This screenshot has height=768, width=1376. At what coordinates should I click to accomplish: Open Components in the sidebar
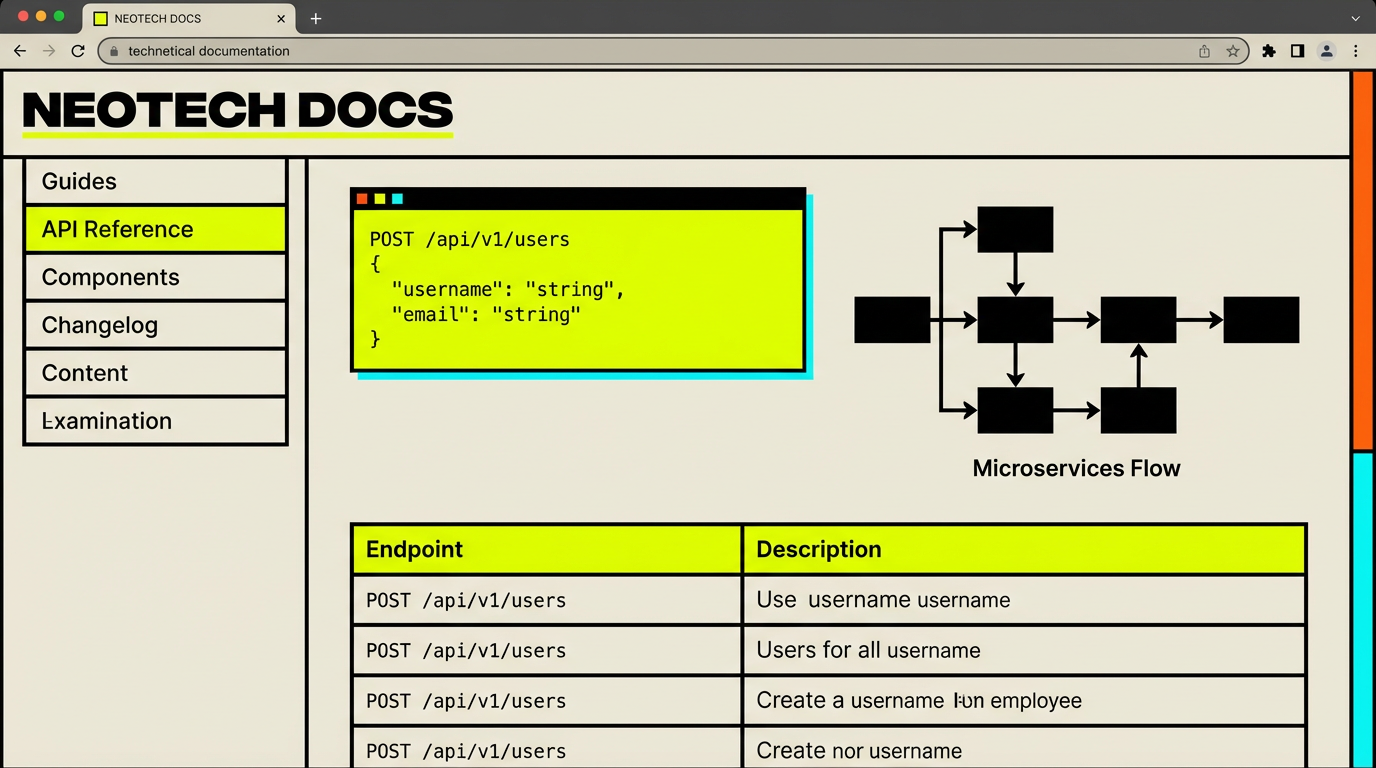click(155, 277)
